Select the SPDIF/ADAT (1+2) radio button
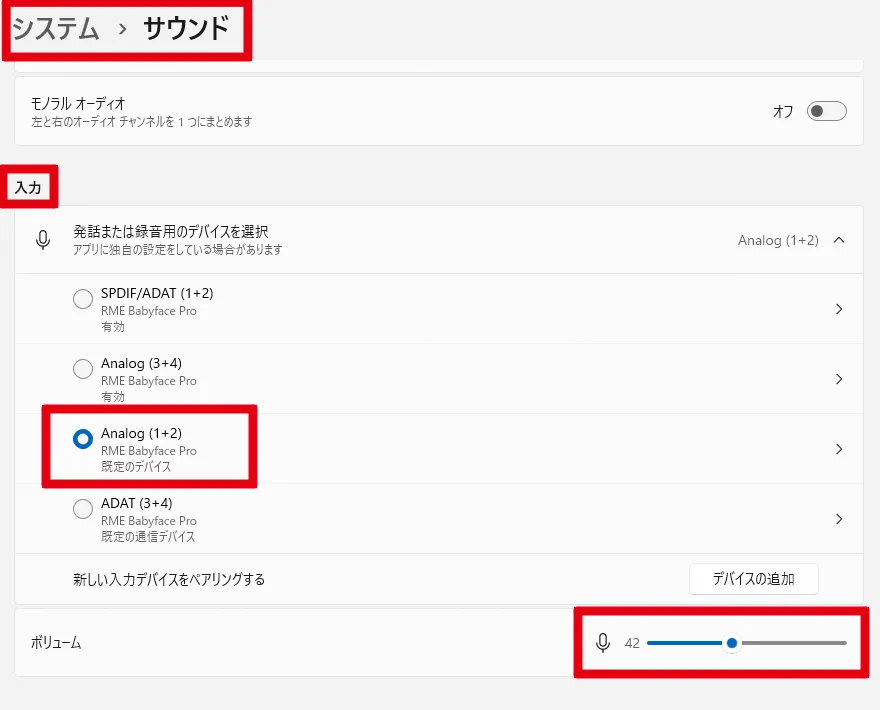 click(83, 299)
